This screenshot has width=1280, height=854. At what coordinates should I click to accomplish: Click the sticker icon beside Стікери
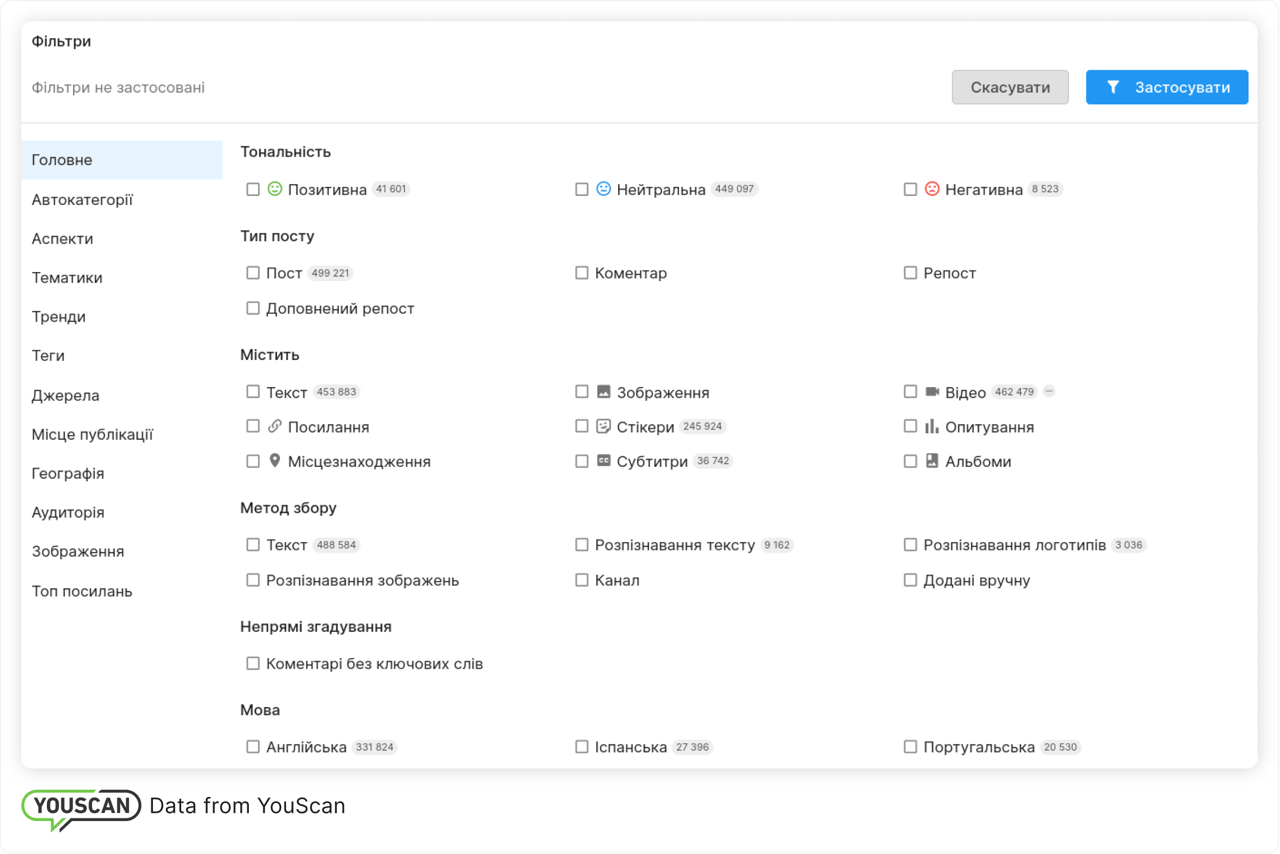coord(603,427)
